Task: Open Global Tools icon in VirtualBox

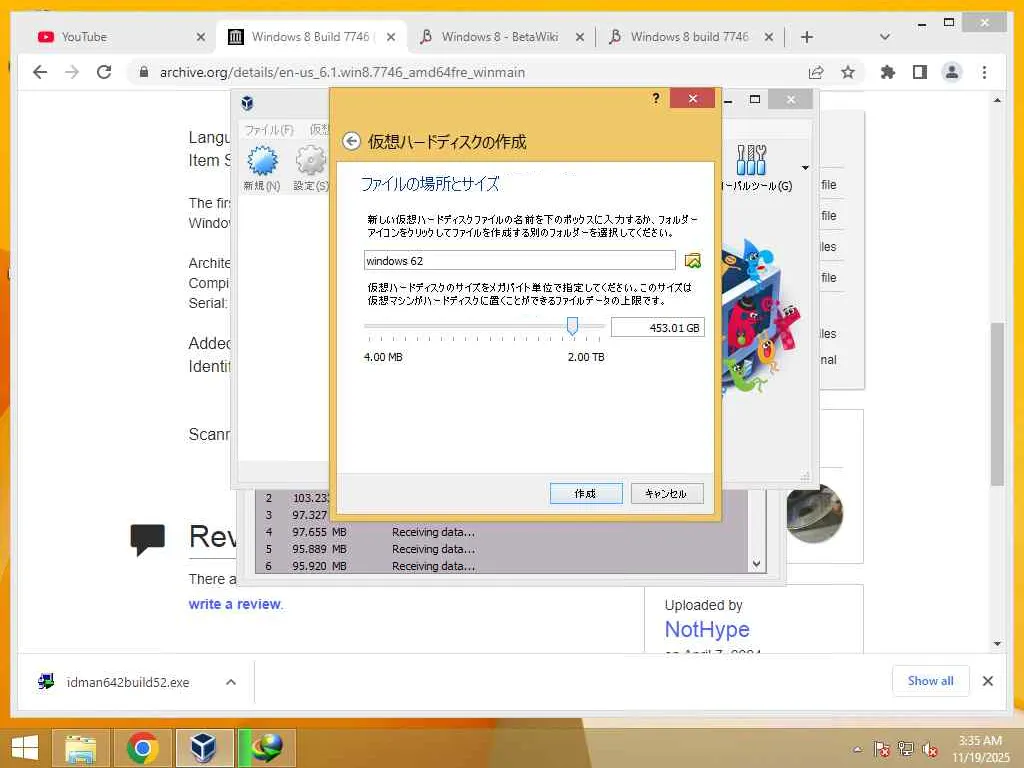Action: (x=751, y=160)
